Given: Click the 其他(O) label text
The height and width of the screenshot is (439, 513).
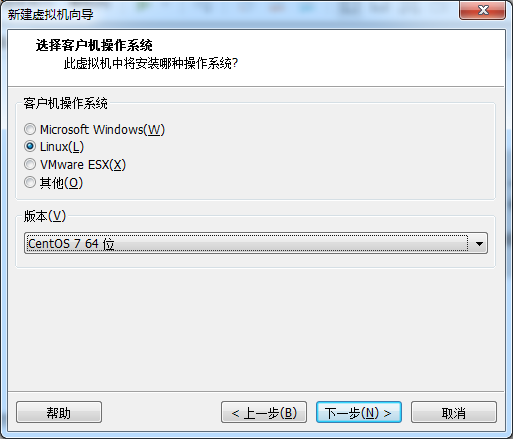Looking at the screenshot, I should pos(61,182).
